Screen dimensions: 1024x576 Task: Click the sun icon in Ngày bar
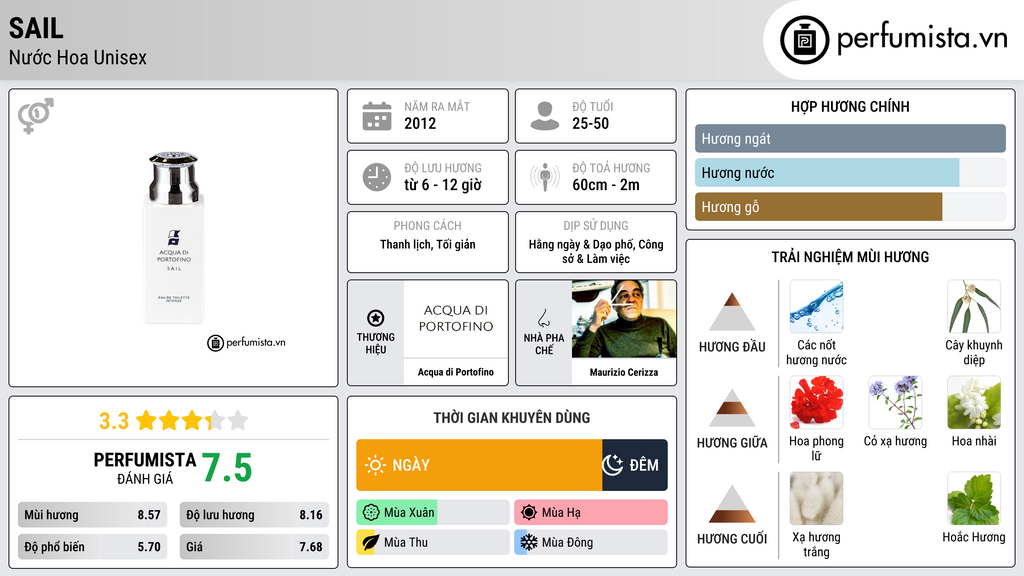click(375, 465)
